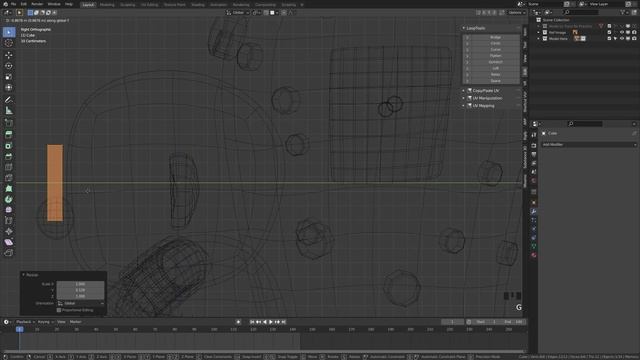Select the Move tool in toolbar
This screenshot has width=640, height=360.
pos(9,55)
